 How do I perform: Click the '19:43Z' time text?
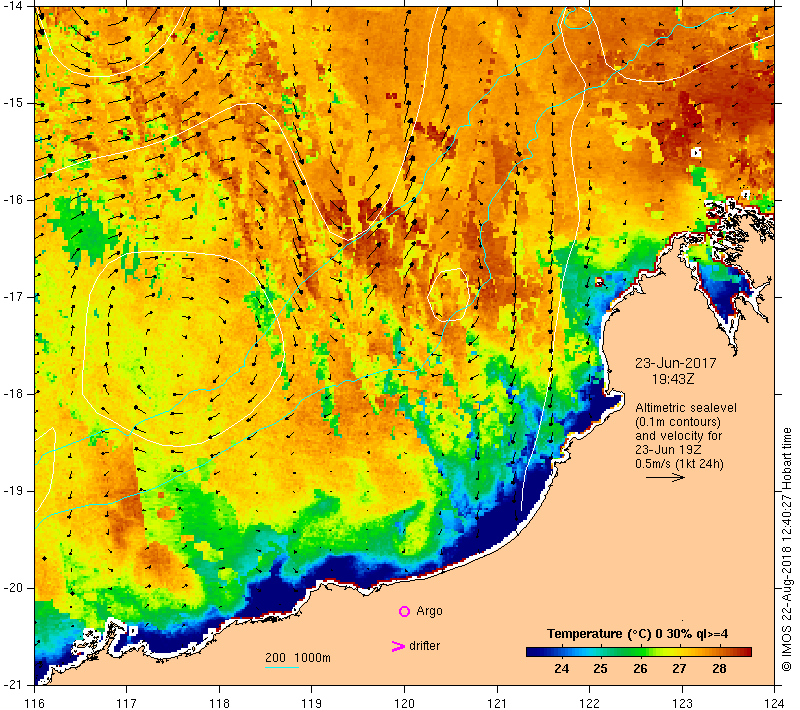point(673,379)
